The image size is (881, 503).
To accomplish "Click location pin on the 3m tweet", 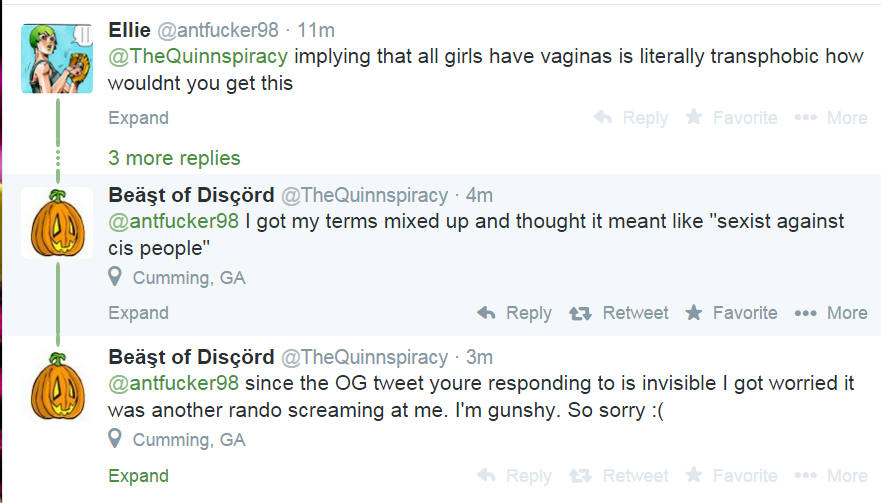I will coord(116,439).
